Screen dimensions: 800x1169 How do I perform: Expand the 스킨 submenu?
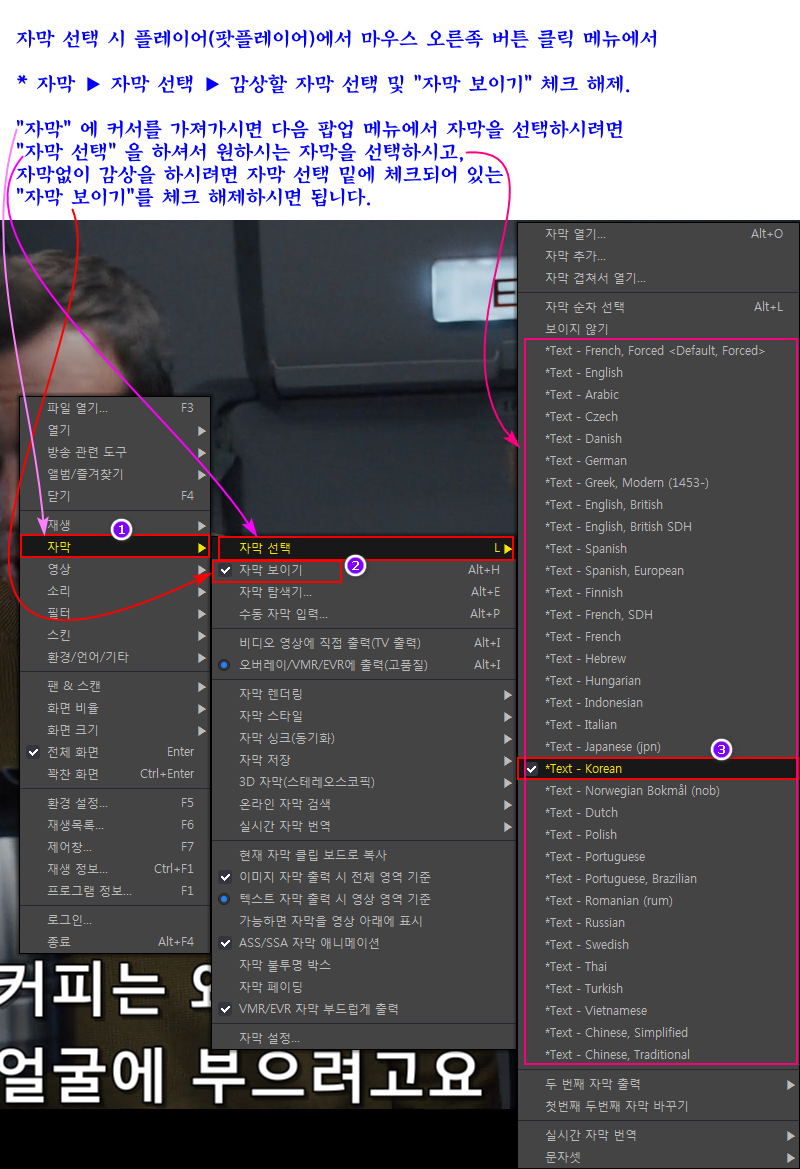(x=115, y=635)
